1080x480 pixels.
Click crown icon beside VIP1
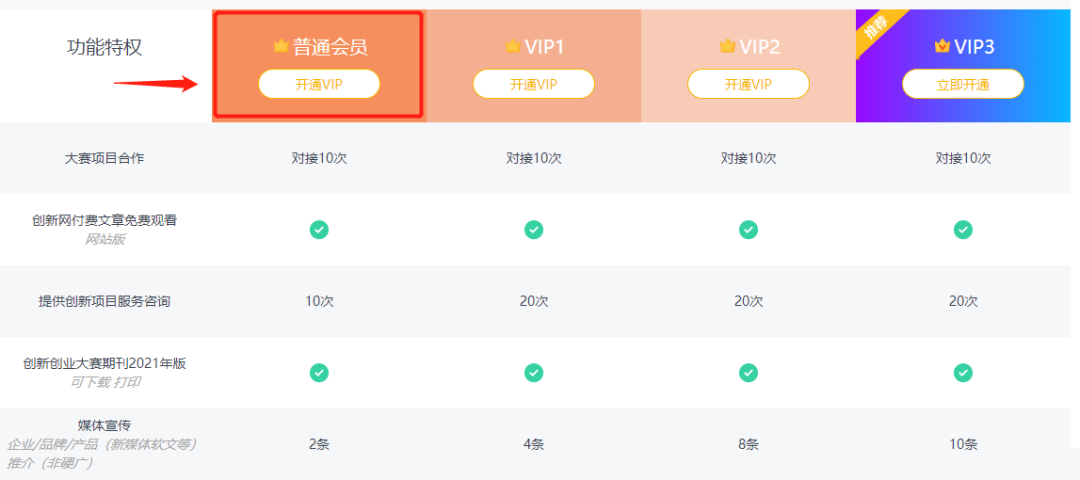pos(512,46)
